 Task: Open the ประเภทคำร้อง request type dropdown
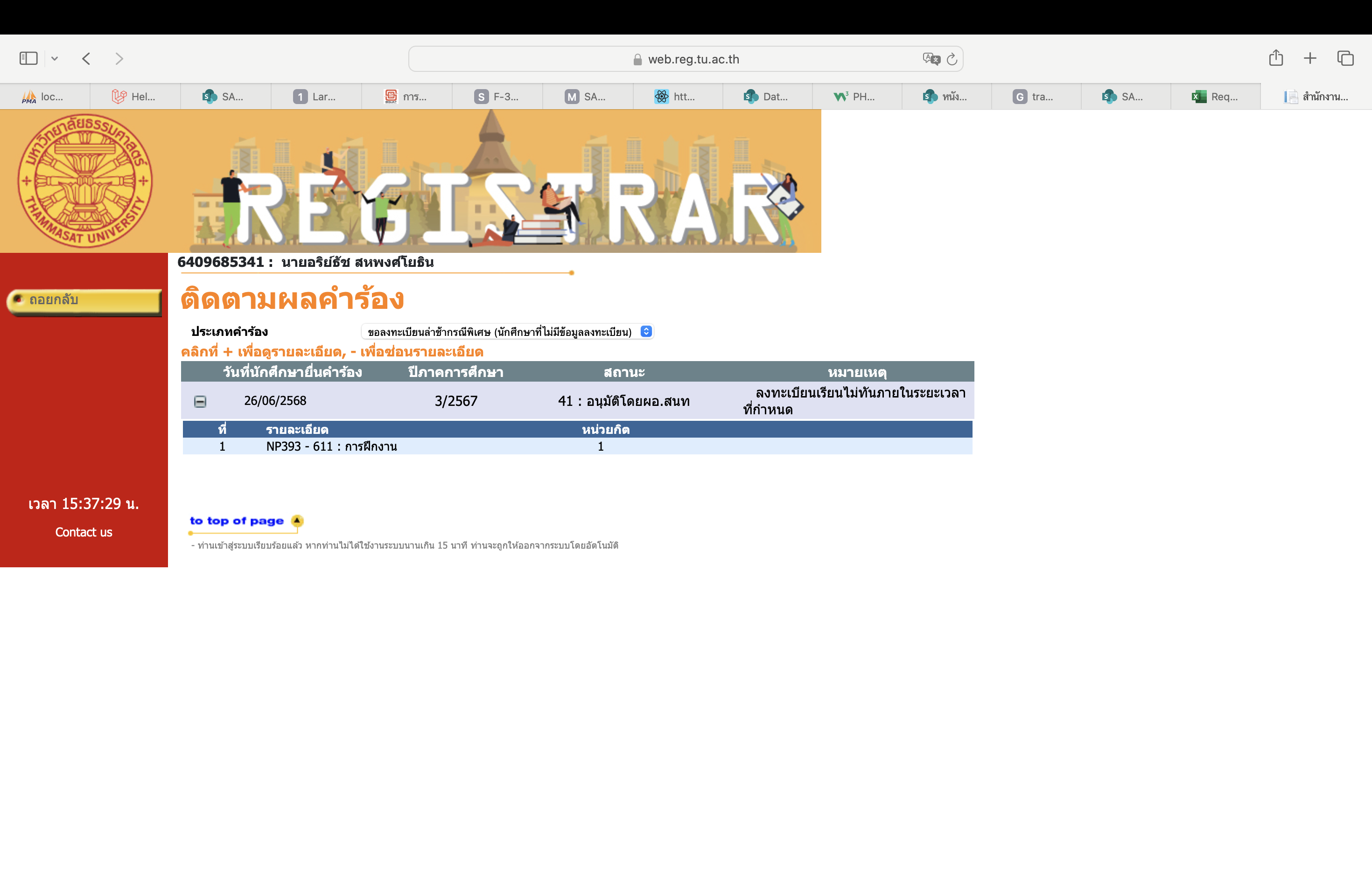(x=508, y=332)
